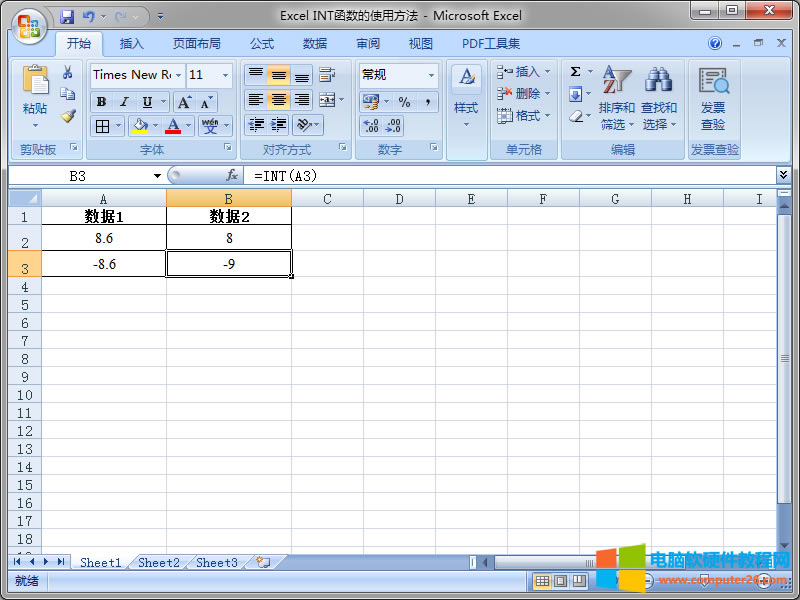Click the 查找和选择 binoculars icon

pyautogui.click(x=658, y=82)
